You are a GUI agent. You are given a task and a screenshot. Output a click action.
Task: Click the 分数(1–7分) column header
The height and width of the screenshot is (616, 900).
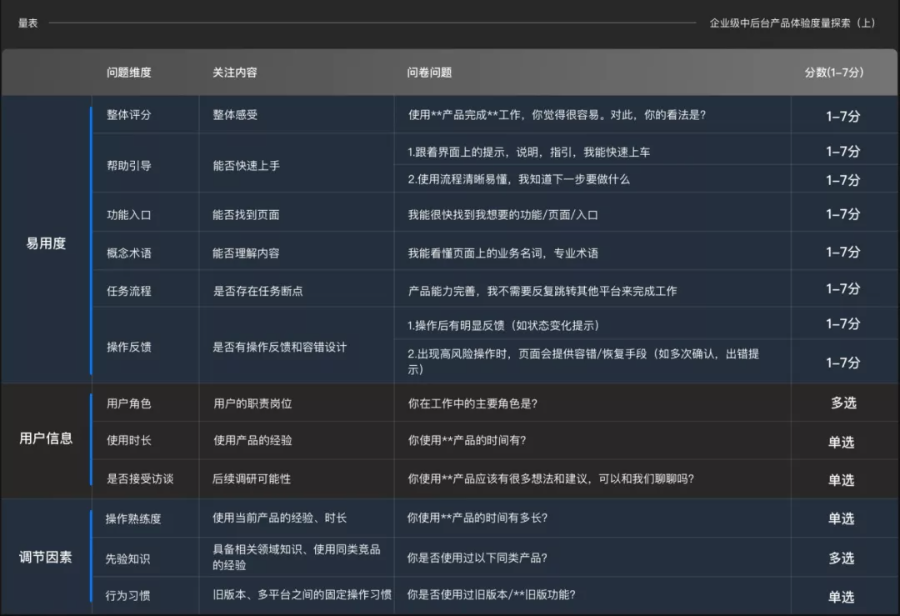(x=834, y=73)
